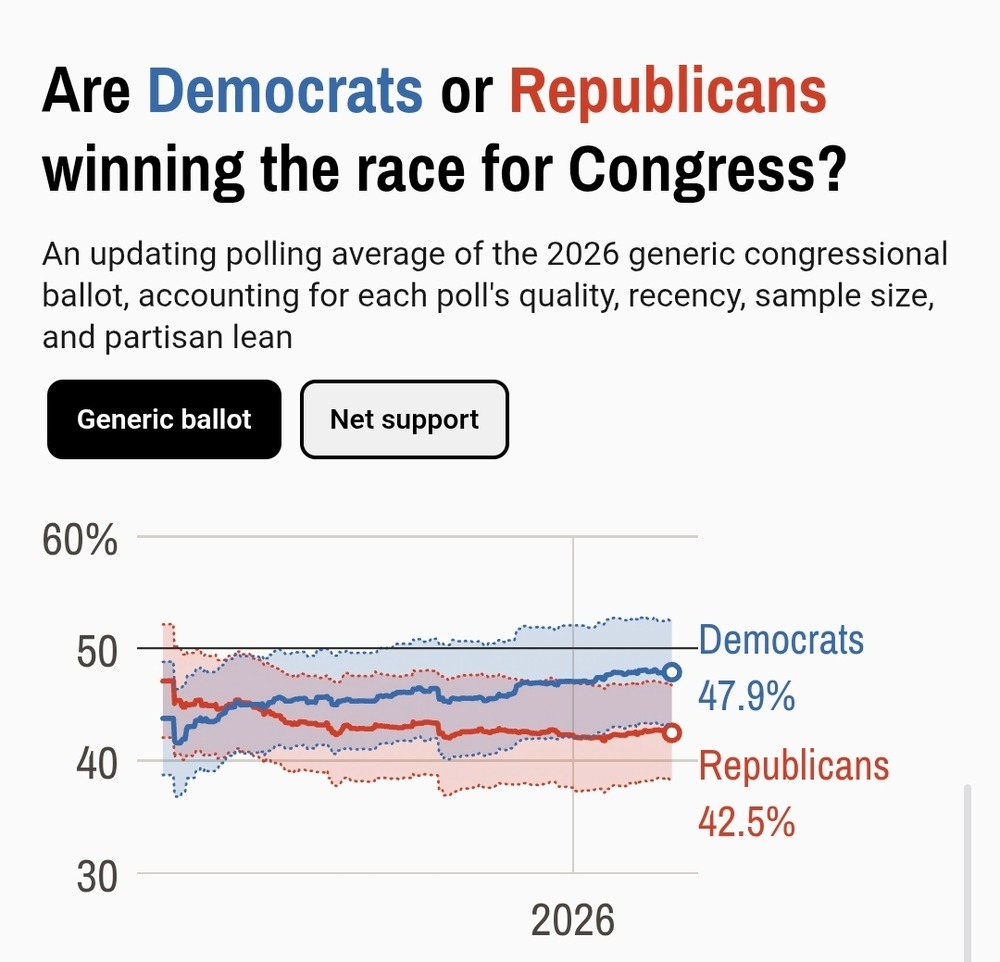
Task: Click the page scrollbar on the right edge
Action: coord(967,870)
